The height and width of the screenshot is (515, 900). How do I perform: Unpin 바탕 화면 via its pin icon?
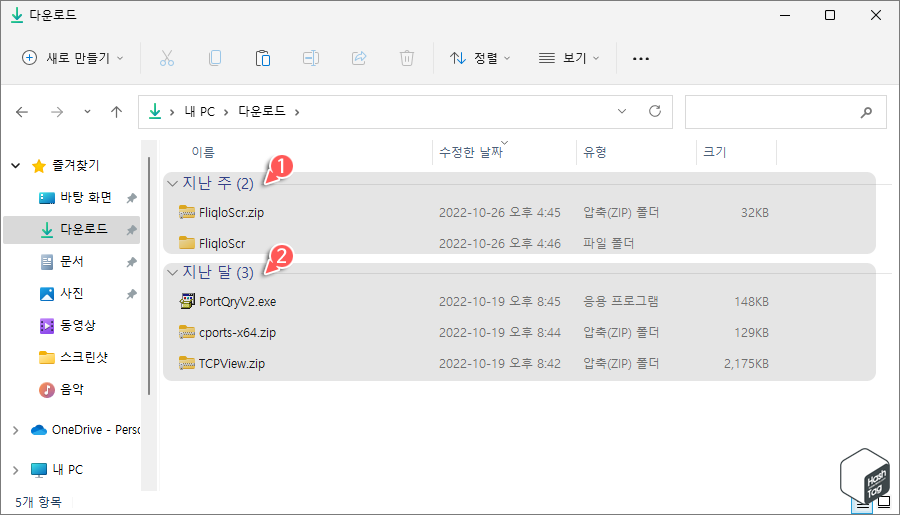(x=131, y=198)
